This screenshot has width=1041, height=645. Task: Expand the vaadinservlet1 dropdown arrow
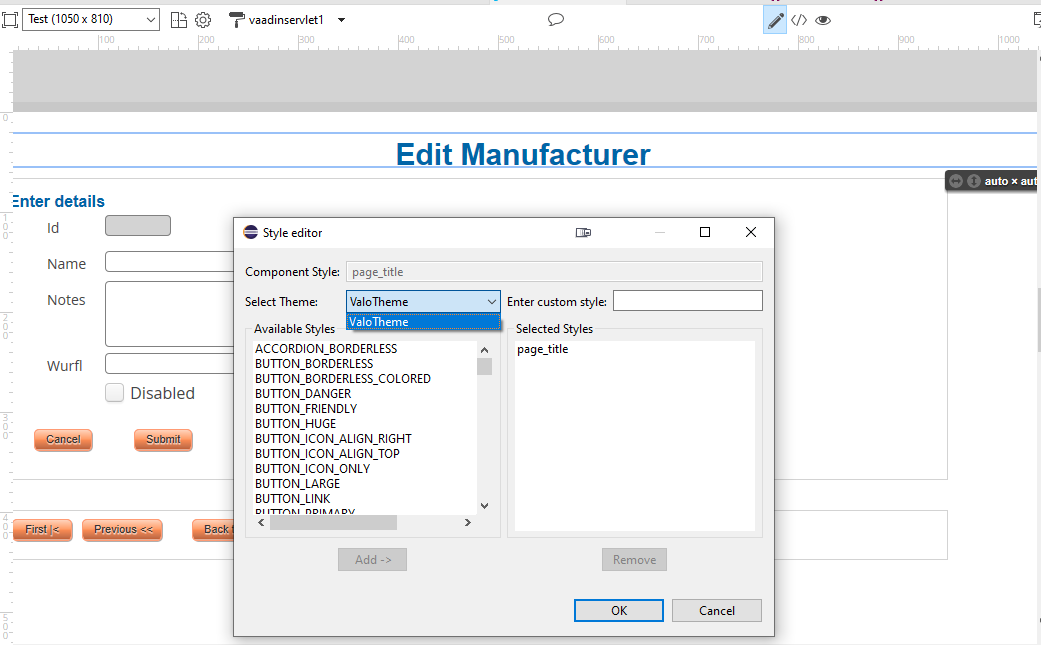pos(342,20)
